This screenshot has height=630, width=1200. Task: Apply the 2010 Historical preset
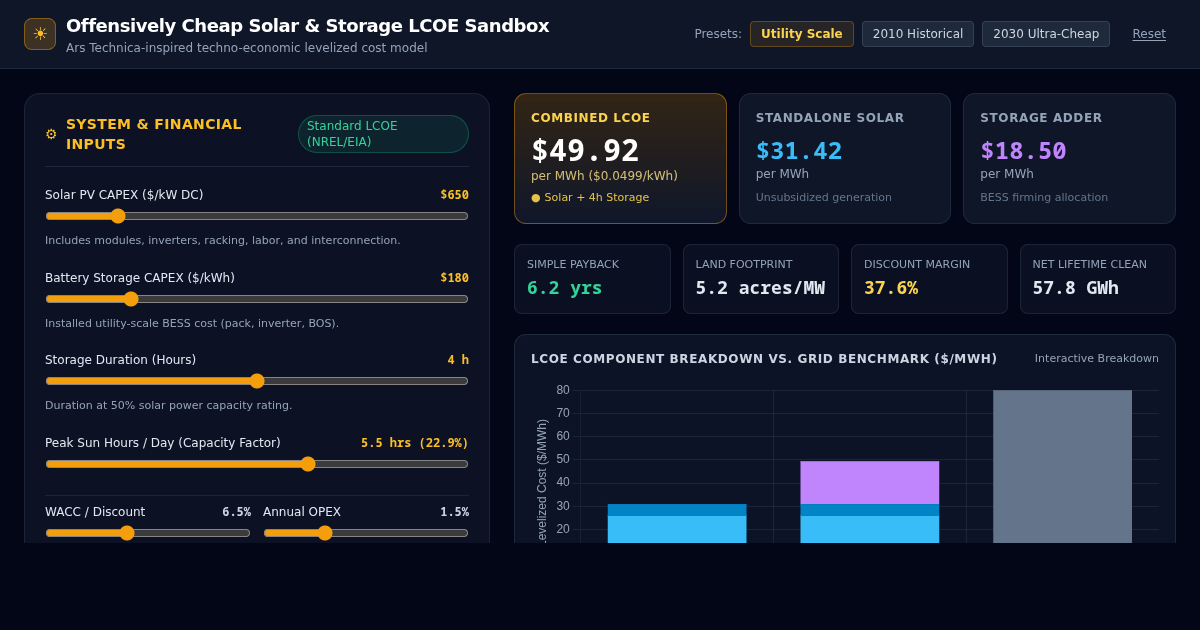[918, 34]
